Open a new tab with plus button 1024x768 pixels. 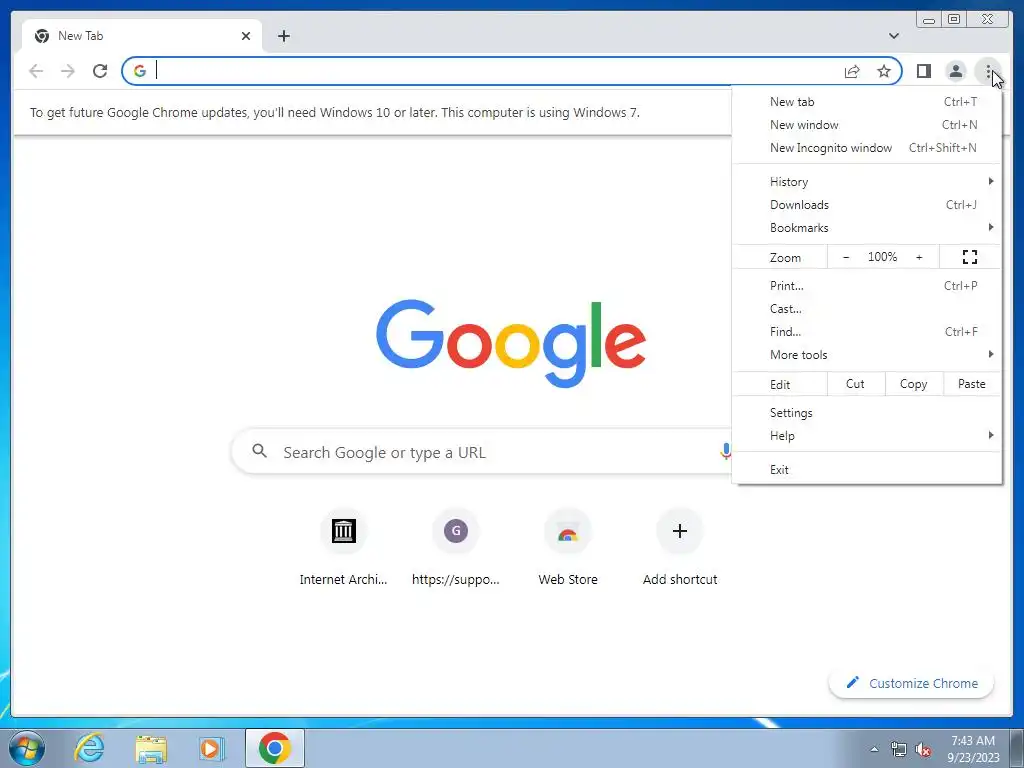[283, 36]
